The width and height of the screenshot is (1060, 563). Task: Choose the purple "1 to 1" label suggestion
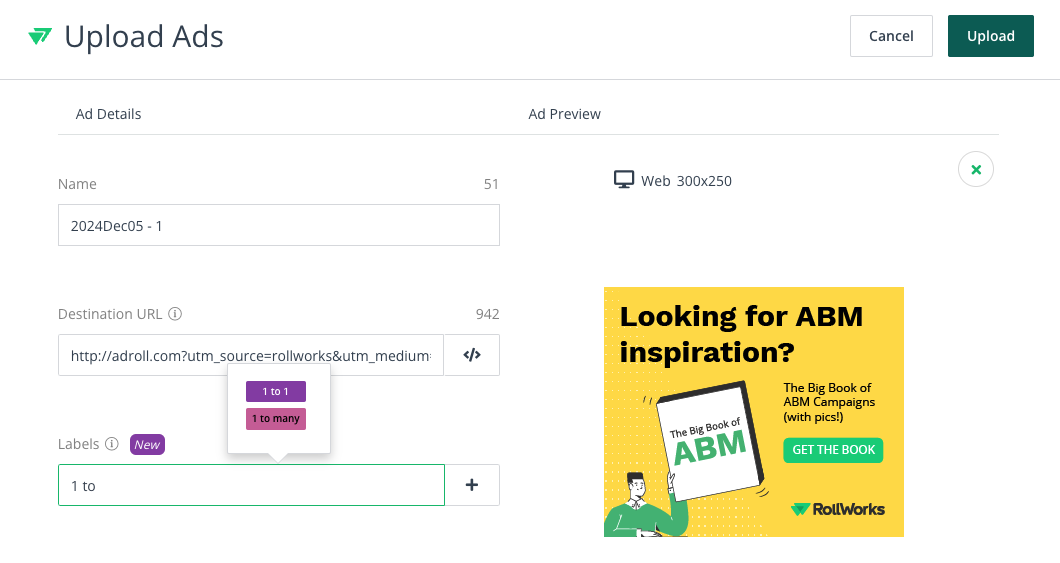(x=276, y=391)
